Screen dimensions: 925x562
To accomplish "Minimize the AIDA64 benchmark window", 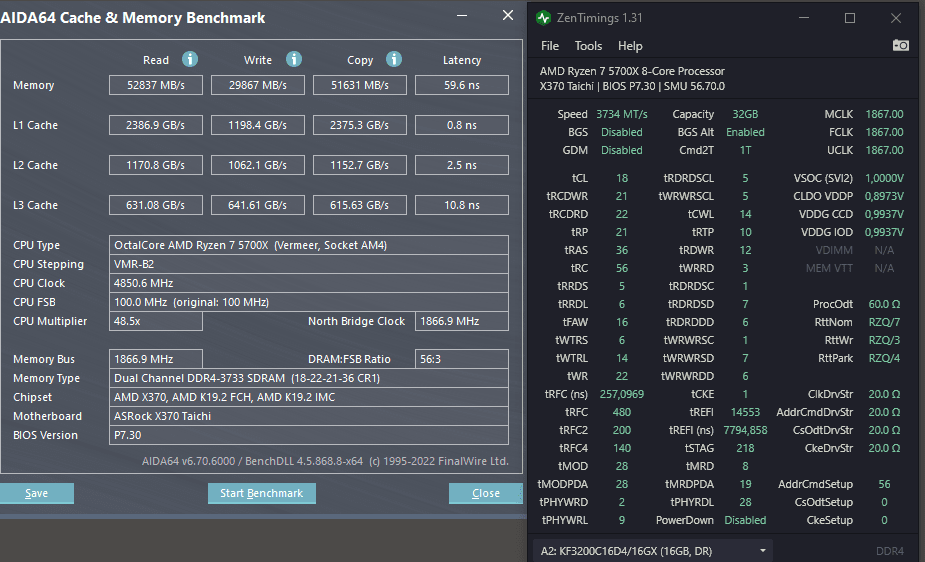I will (462, 16).
